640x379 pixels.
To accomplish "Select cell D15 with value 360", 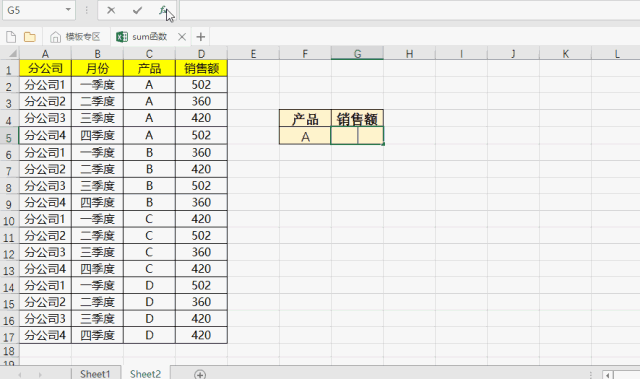I will 201,302.
